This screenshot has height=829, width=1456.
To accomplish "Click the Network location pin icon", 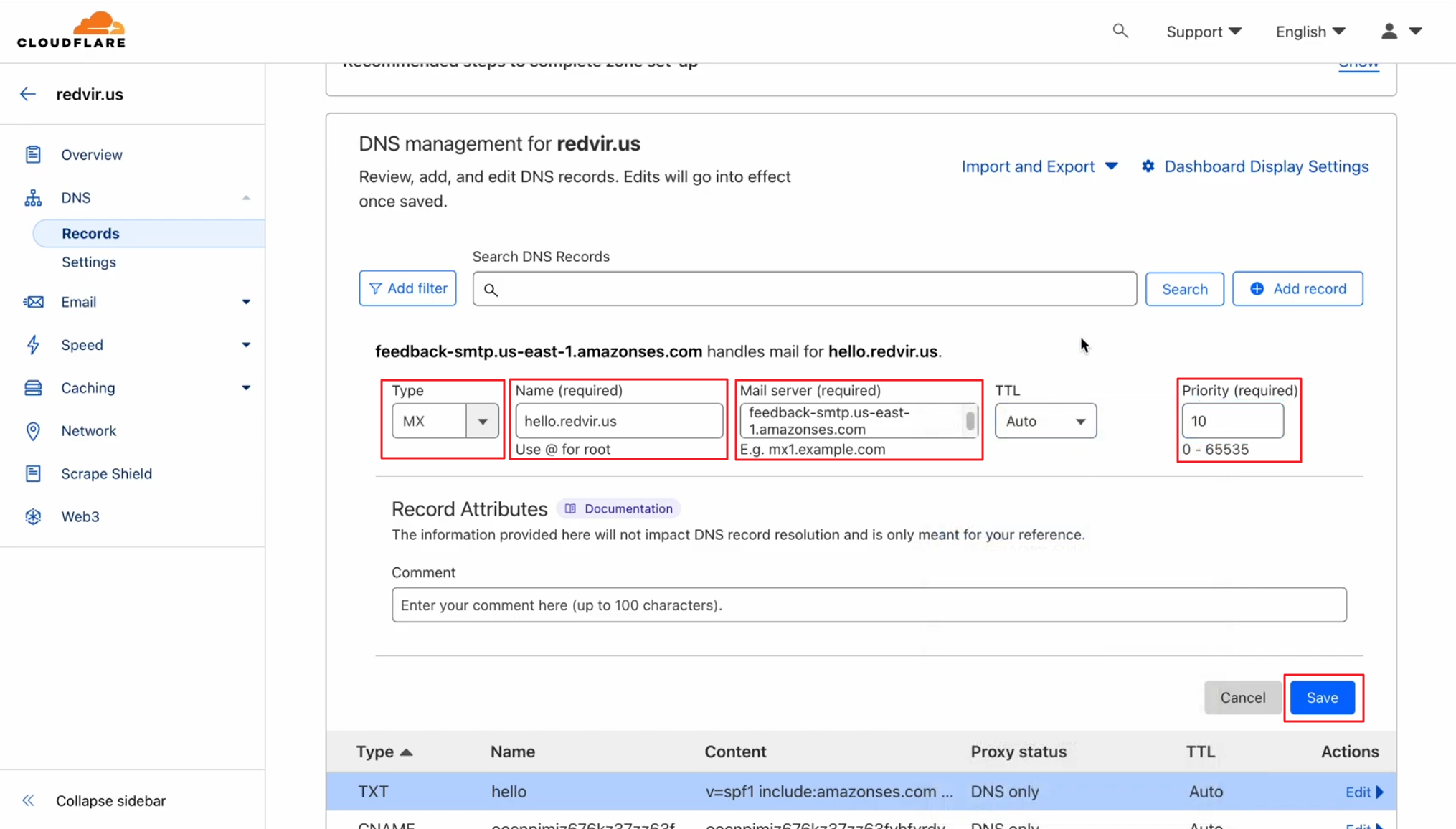I will 33,430.
